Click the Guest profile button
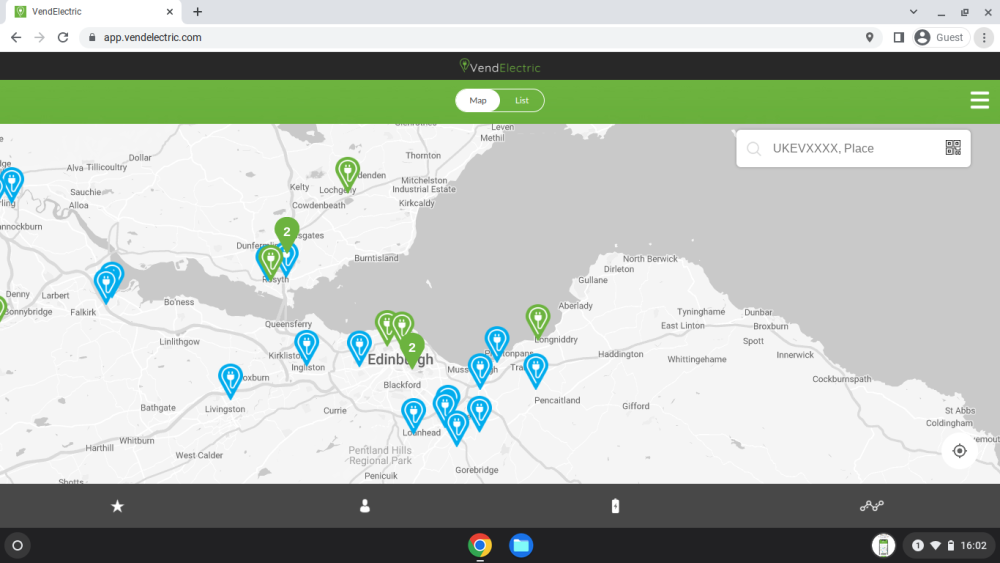Viewport: 1000px width, 563px height. tap(939, 38)
